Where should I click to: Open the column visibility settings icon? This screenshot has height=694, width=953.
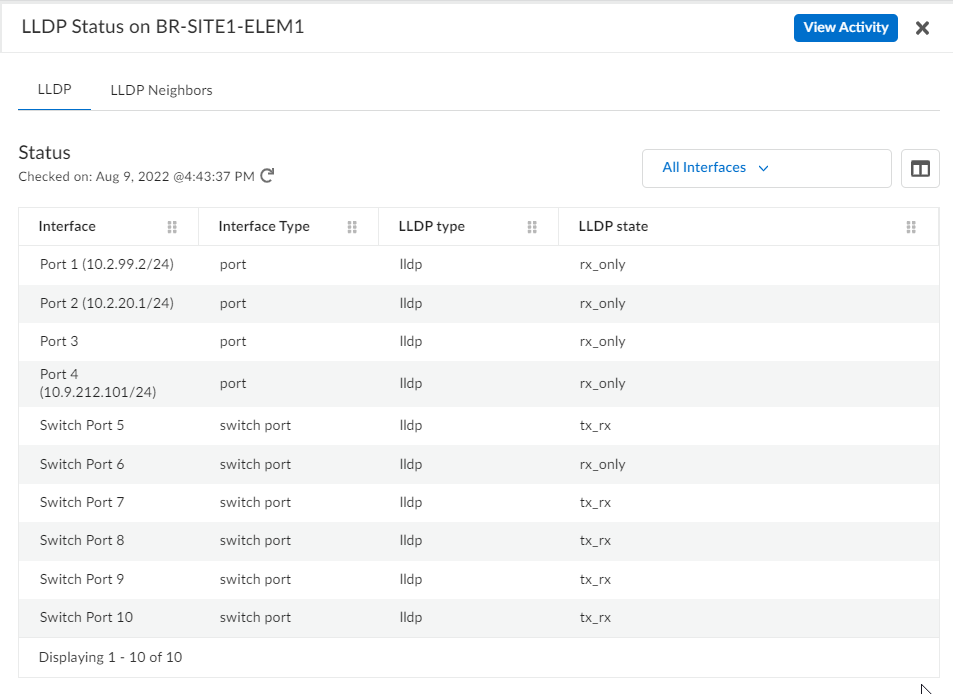pyautogui.click(x=919, y=168)
